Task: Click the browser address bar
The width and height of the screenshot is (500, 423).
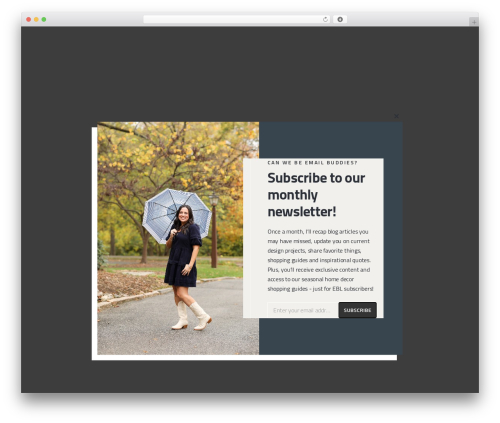Action: click(237, 19)
